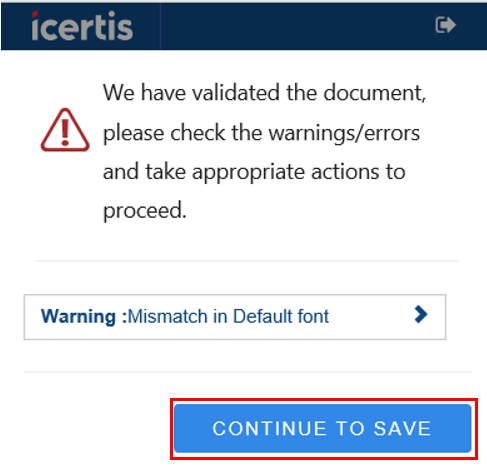Click the empty dark blue header area
The height and width of the screenshot is (466, 487).
point(297,26)
